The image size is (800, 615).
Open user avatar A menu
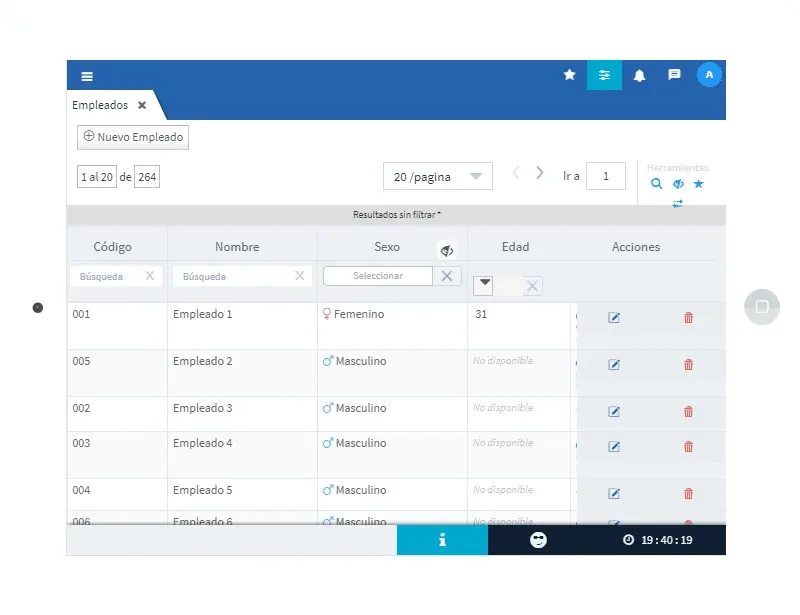pos(709,75)
